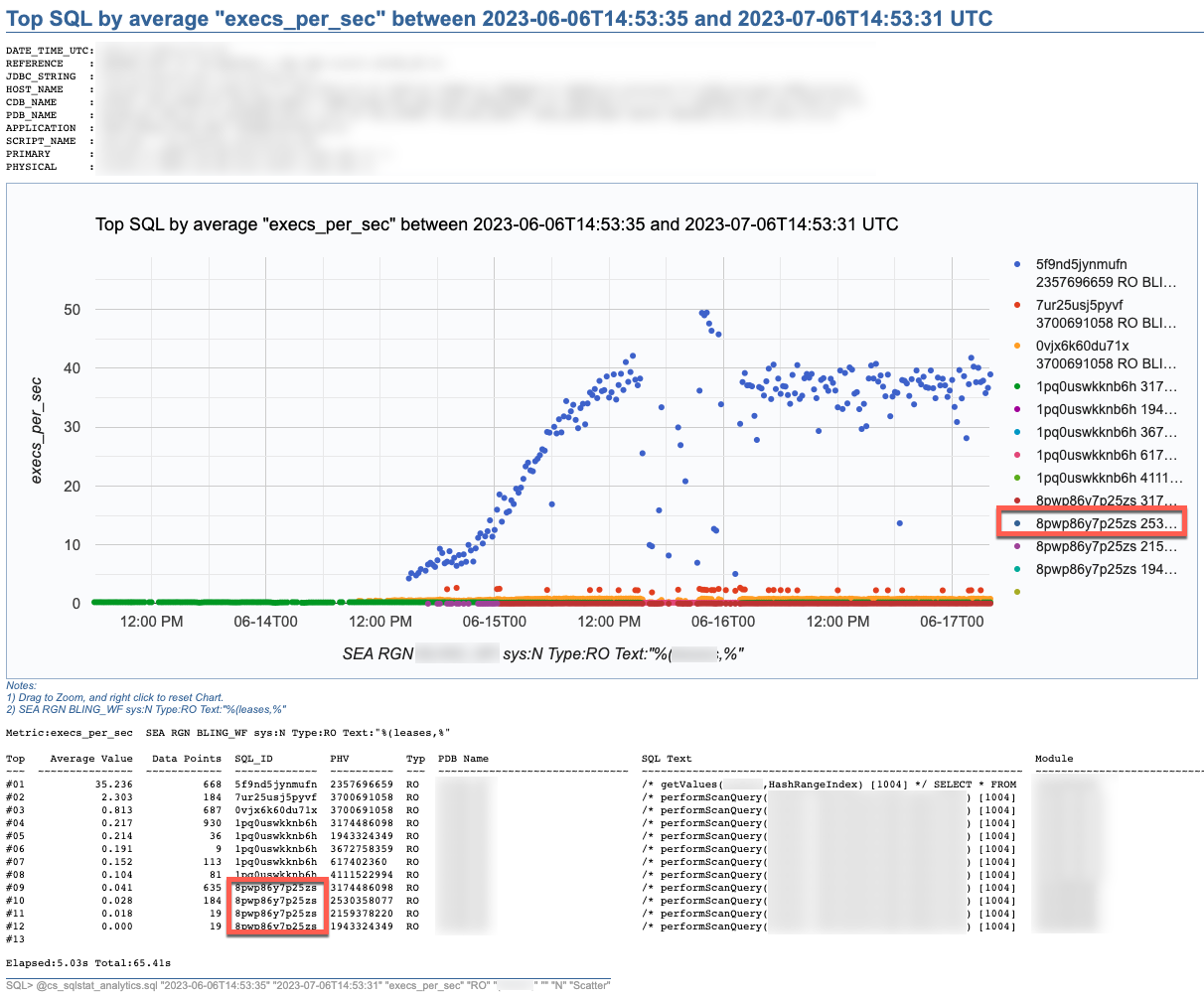Click cyan legend marker beside 1pq0uswkknb6h 367…
Screen dimensions: 1204x997
[x=1017, y=432]
